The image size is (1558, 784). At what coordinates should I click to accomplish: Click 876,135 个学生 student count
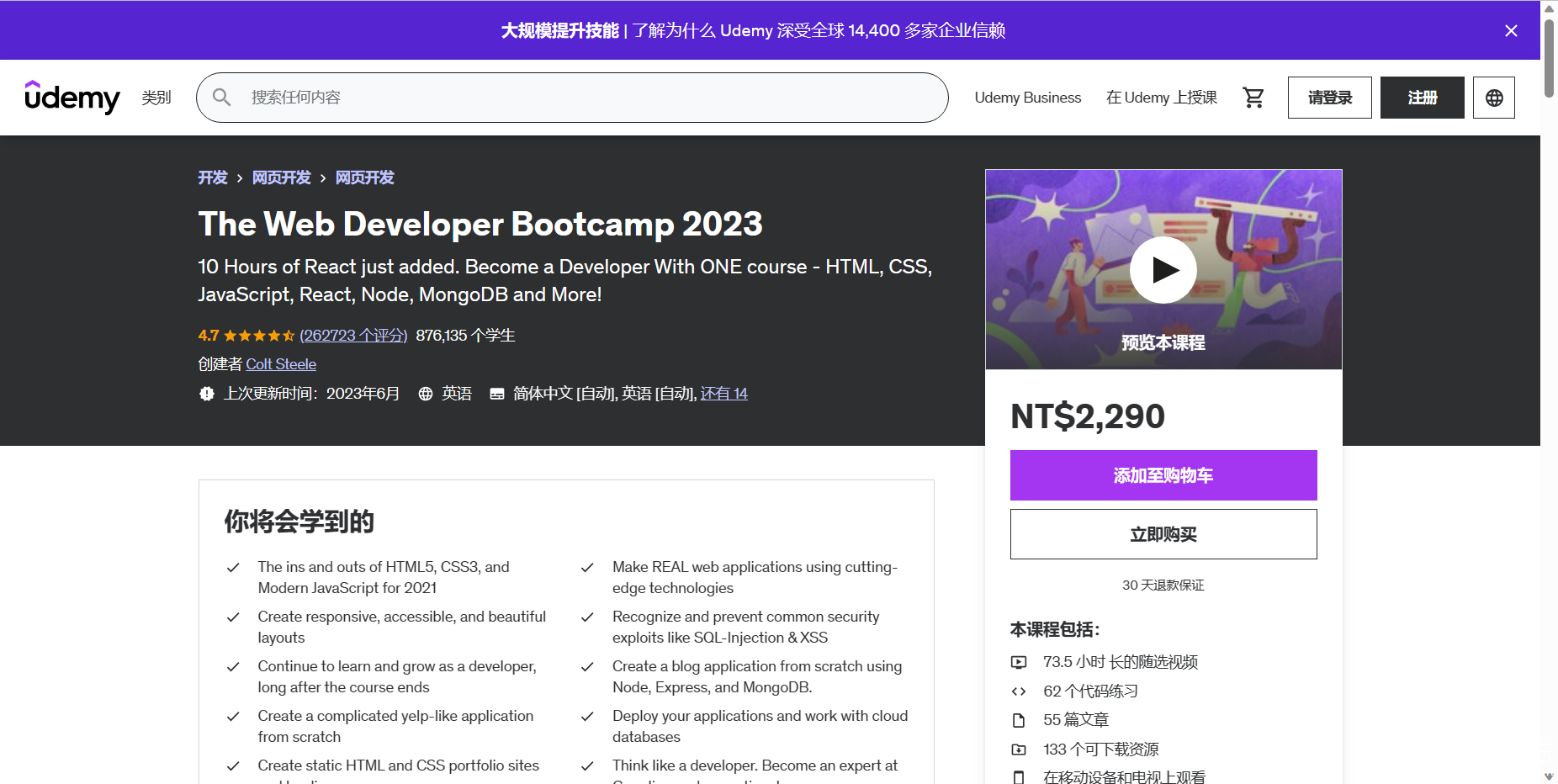465,336
